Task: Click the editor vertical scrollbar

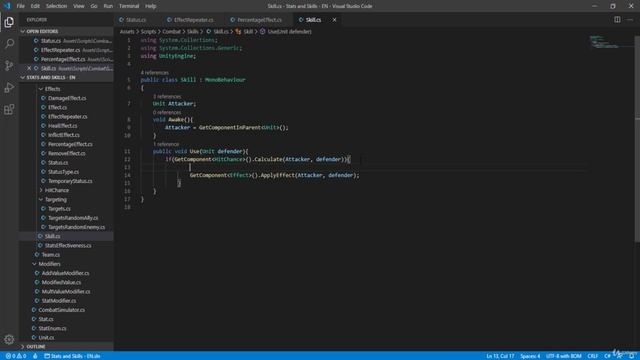Action: click(x=637, y=139)
